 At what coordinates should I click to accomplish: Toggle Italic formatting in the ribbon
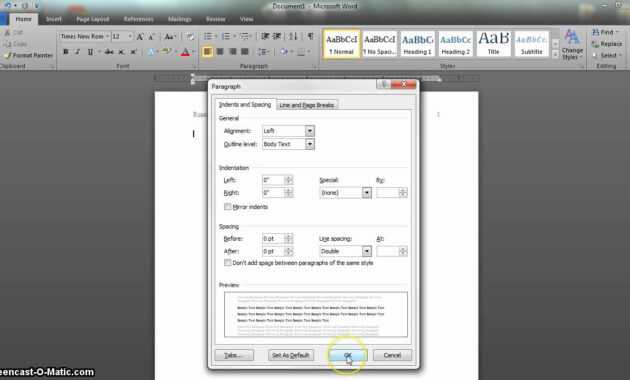coord(78,52)
